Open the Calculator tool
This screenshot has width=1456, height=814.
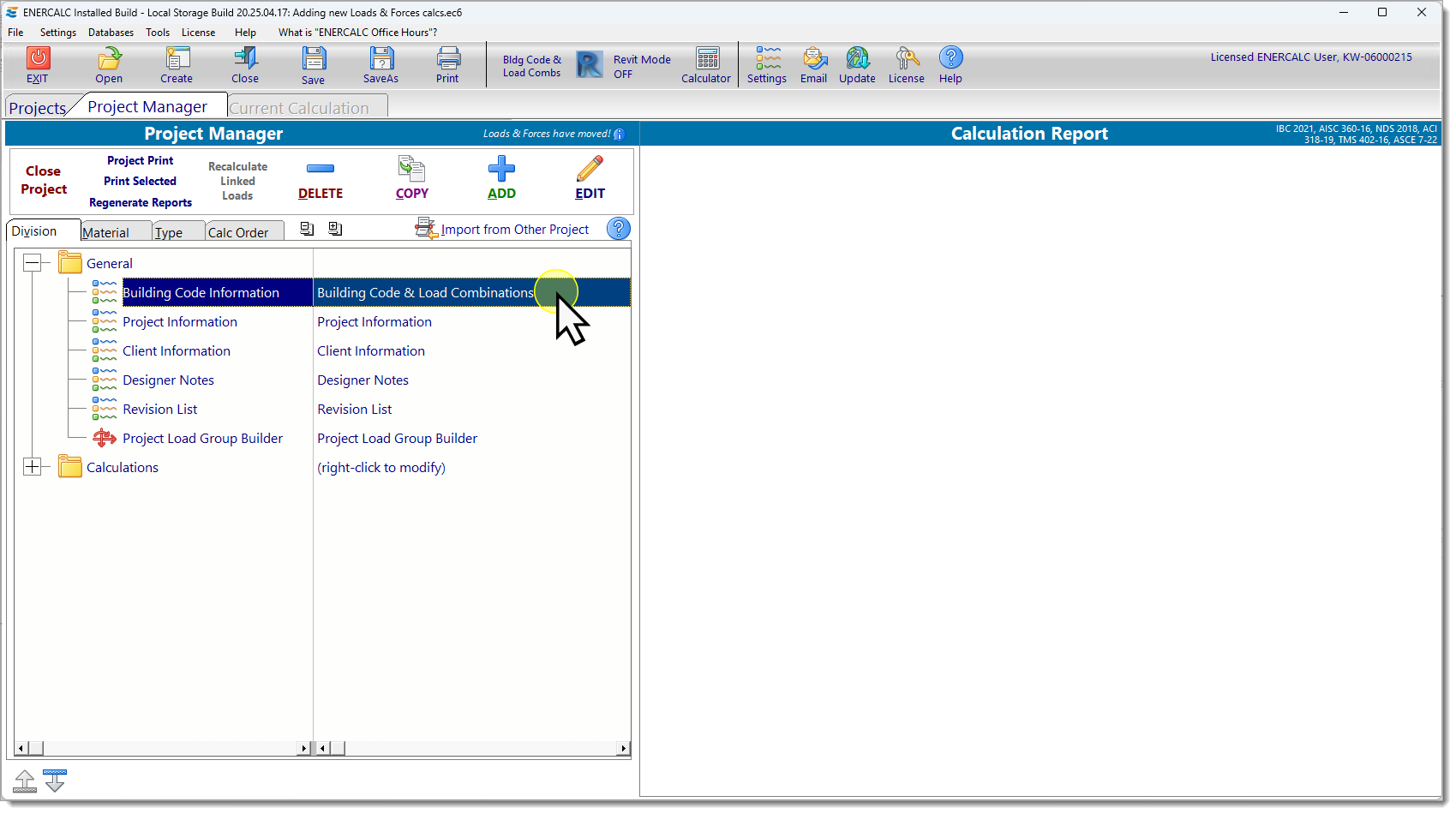[x=707, y=57]
